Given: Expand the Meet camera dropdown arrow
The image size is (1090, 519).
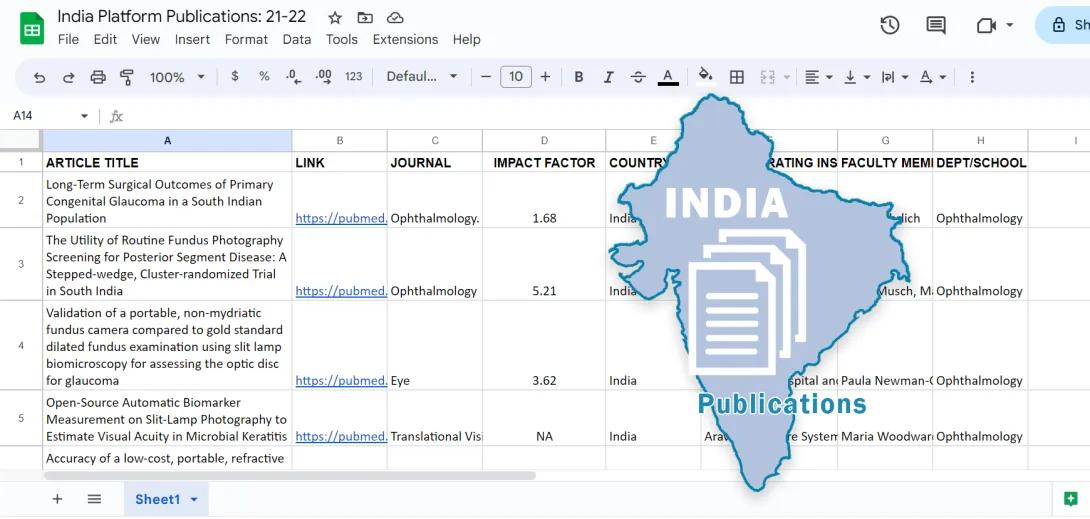Looking at the screenshot, I should 1009,26.
